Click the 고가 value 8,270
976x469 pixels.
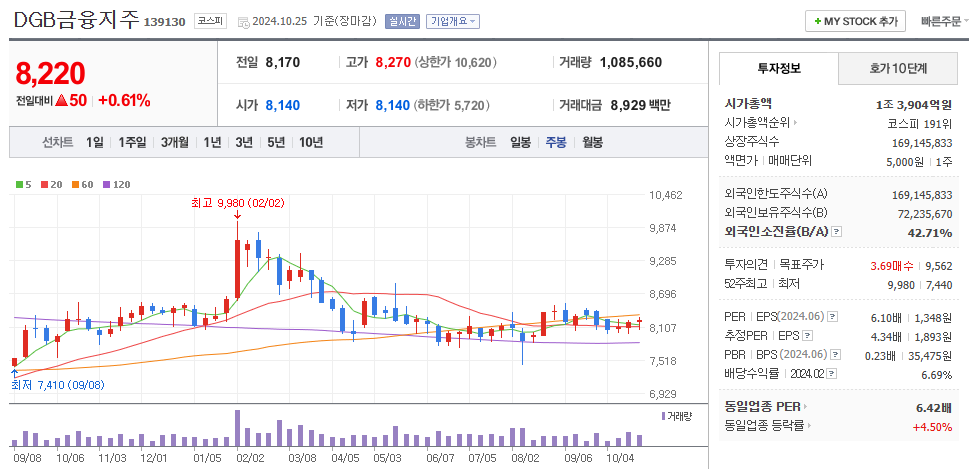click(393, 62)
